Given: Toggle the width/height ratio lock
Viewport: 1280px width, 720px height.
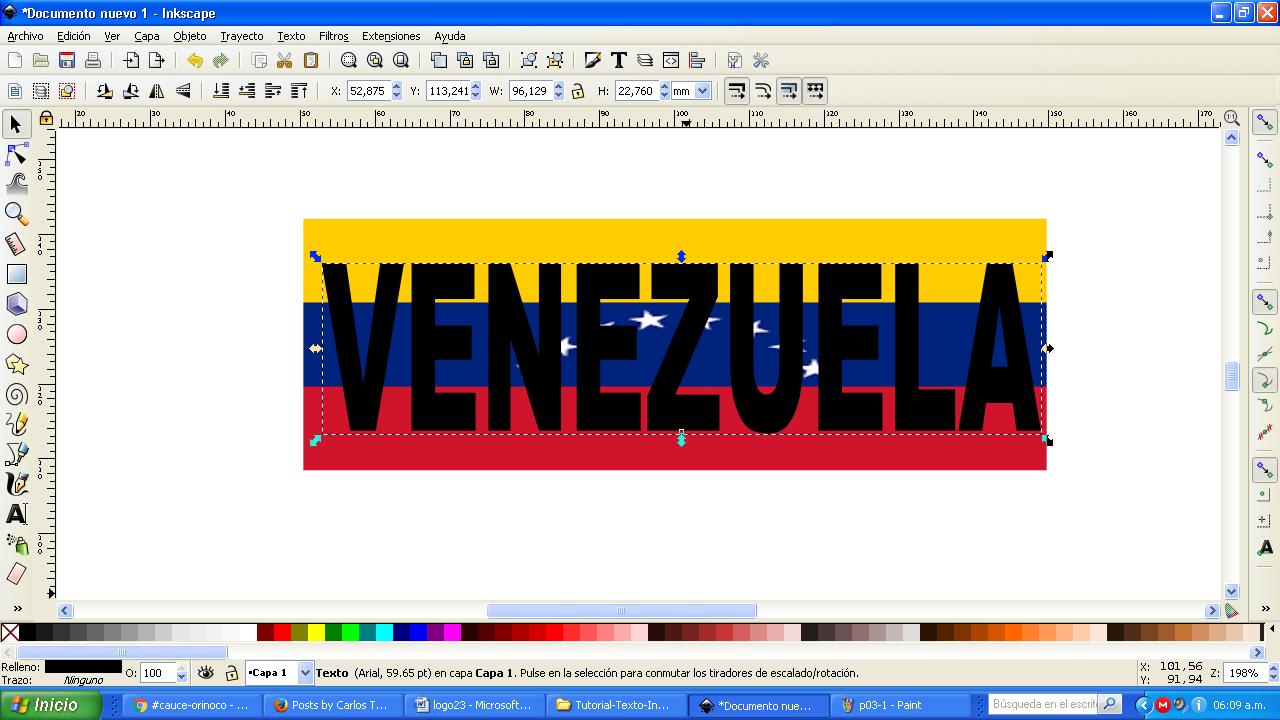Looking at the screenshot, I should coord(578,91).
